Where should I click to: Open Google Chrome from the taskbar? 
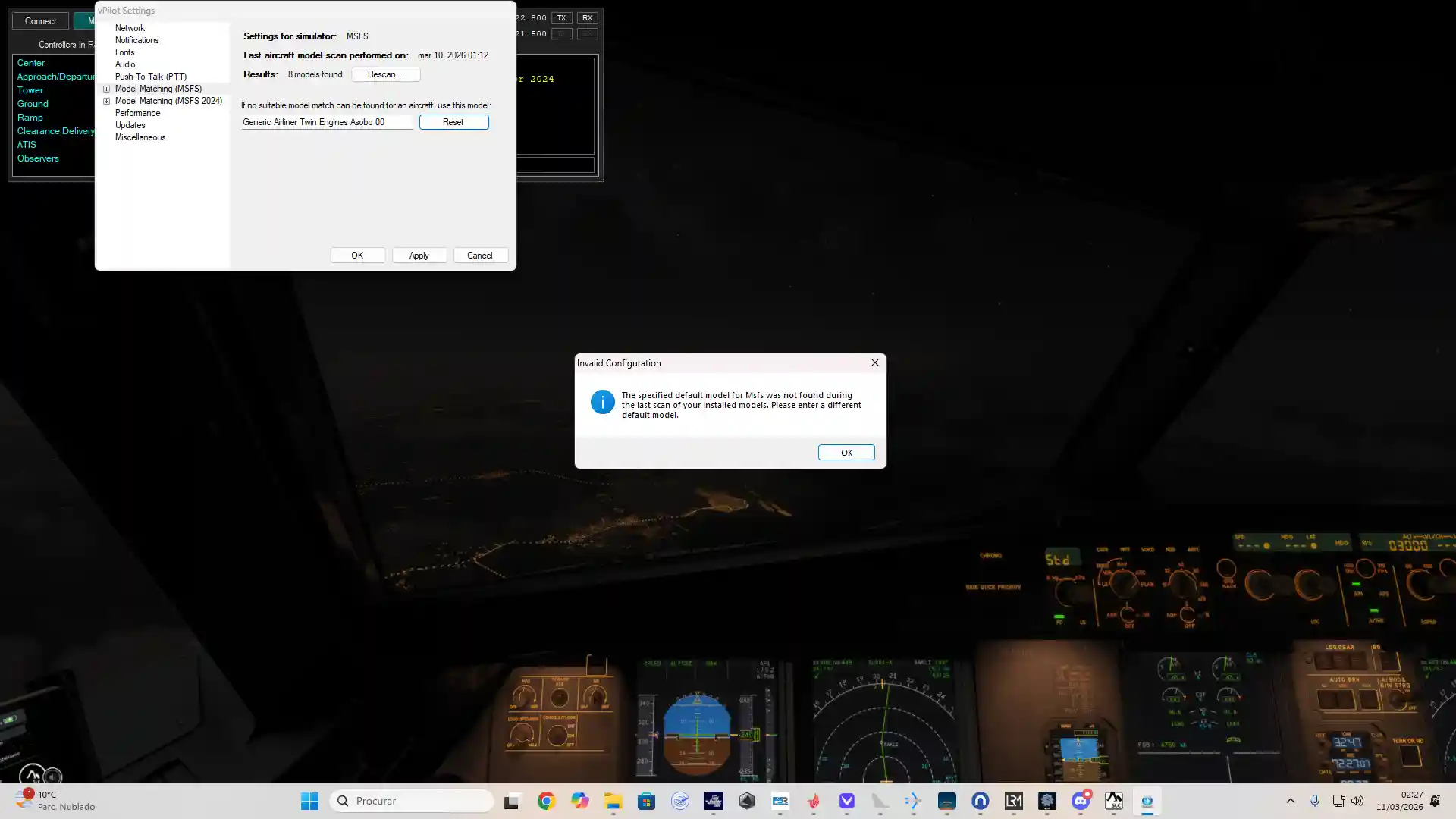pos(546,801)
